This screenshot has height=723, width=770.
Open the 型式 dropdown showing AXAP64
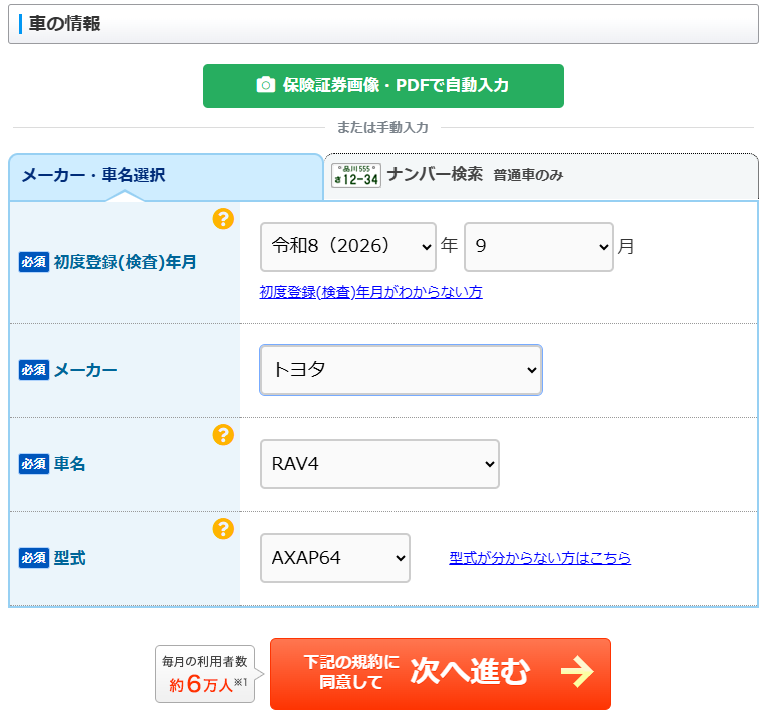pyautogui.click(x=335, y=558)
